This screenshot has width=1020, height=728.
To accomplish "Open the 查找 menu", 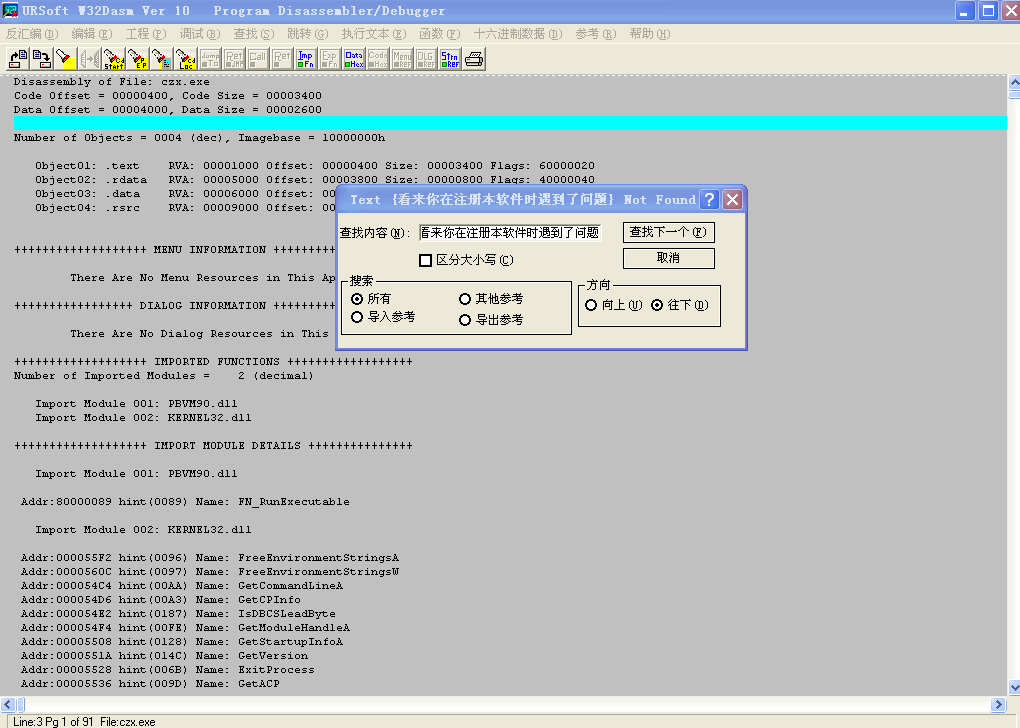I will 254,34.
